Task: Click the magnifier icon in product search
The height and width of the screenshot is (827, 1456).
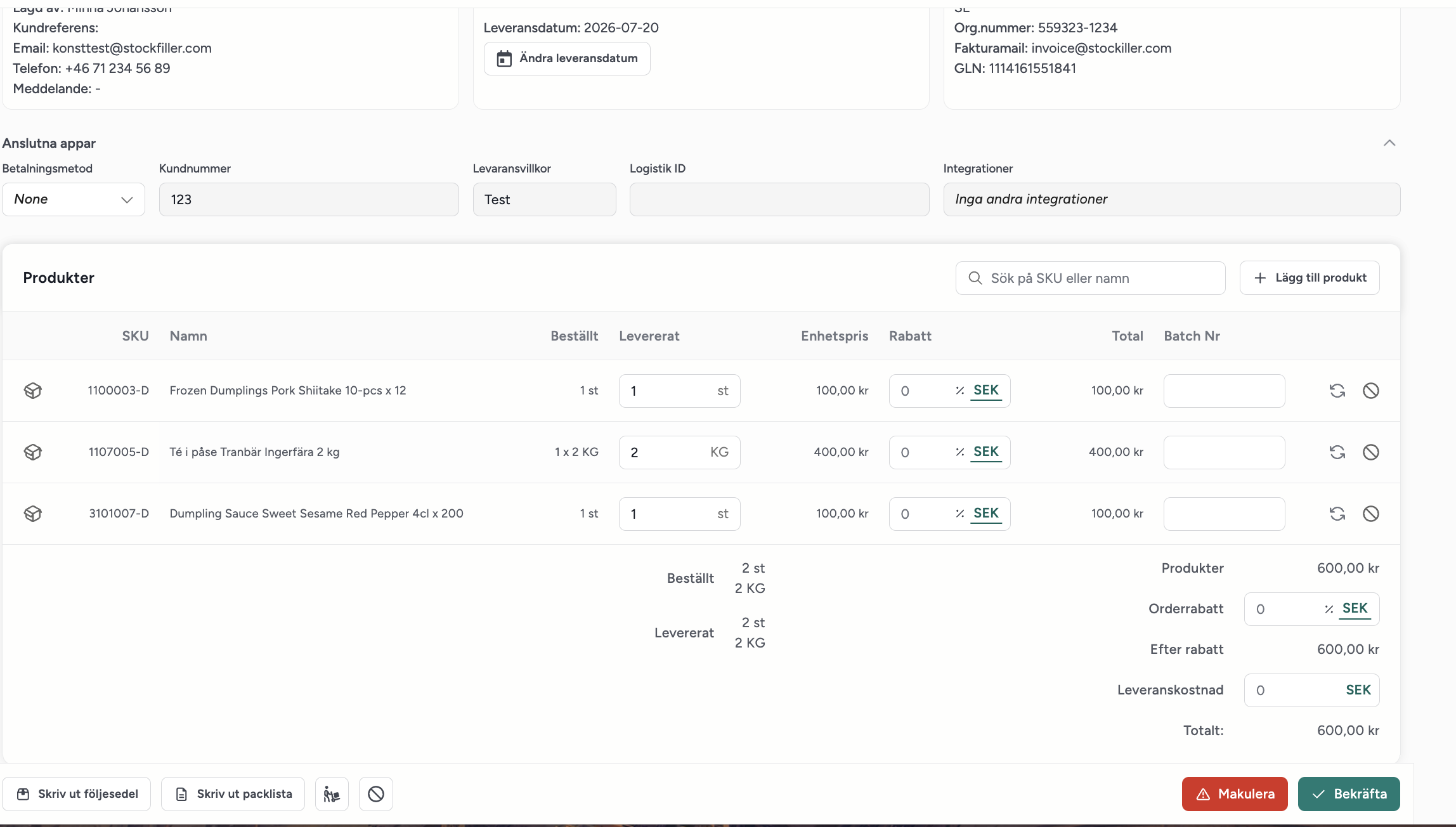Action: coord(975,278)
